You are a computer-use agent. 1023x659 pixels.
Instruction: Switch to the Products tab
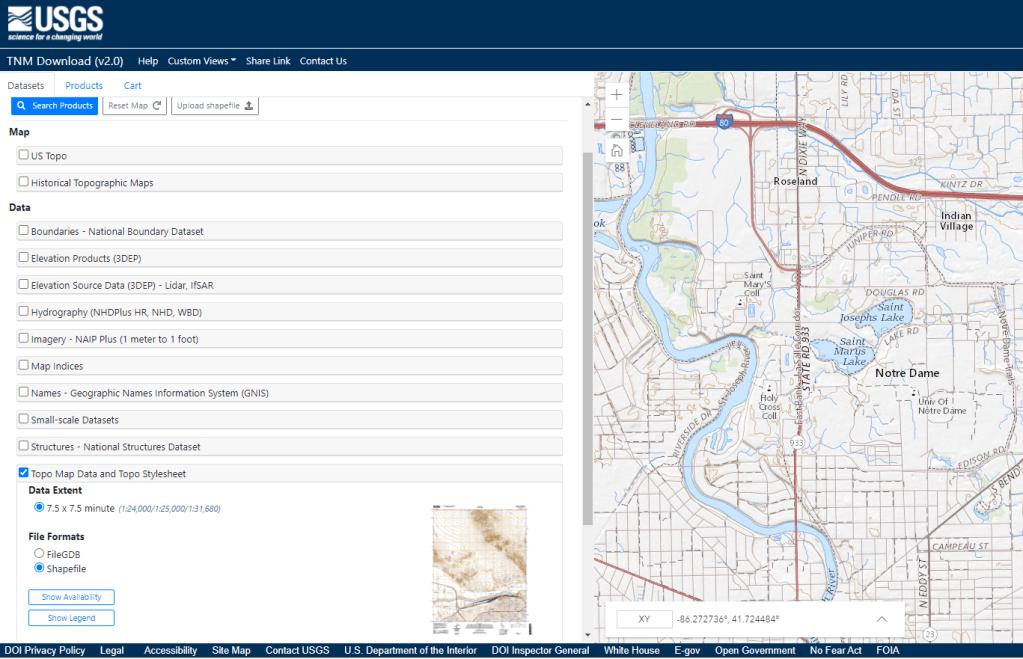coord(84,86)
